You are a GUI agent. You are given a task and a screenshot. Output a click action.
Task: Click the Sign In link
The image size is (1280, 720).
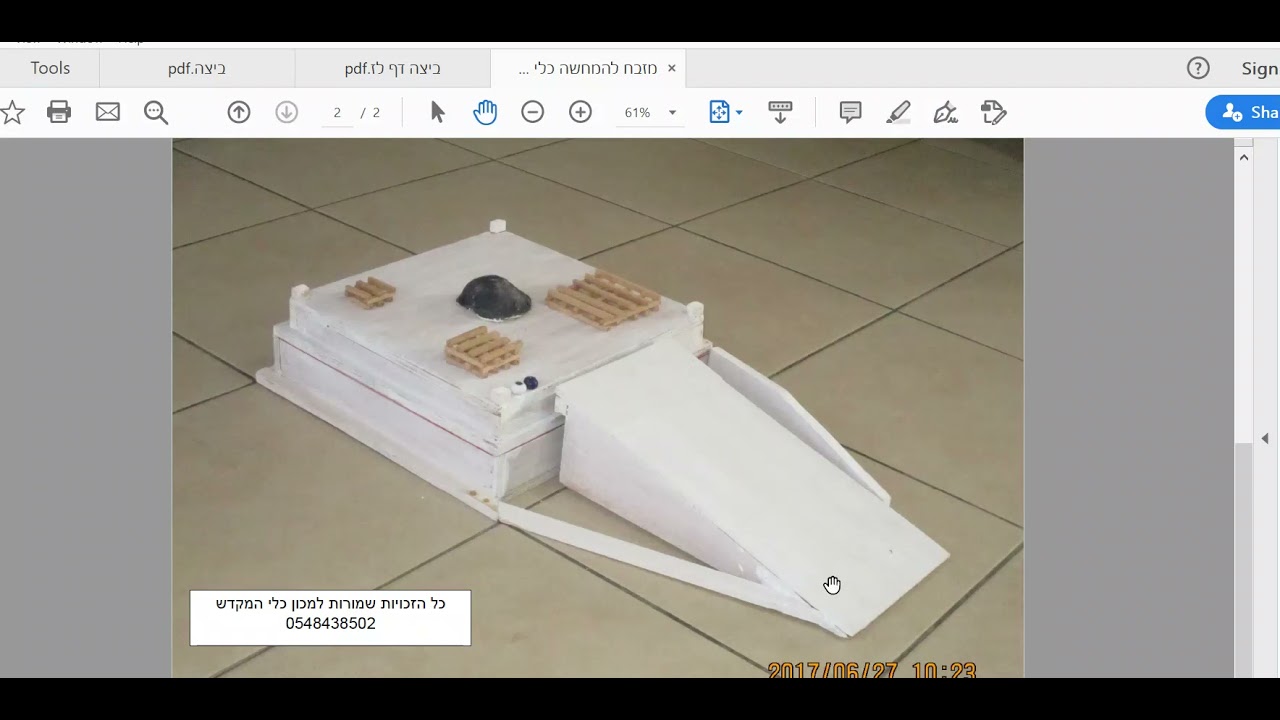[1260, 68]
